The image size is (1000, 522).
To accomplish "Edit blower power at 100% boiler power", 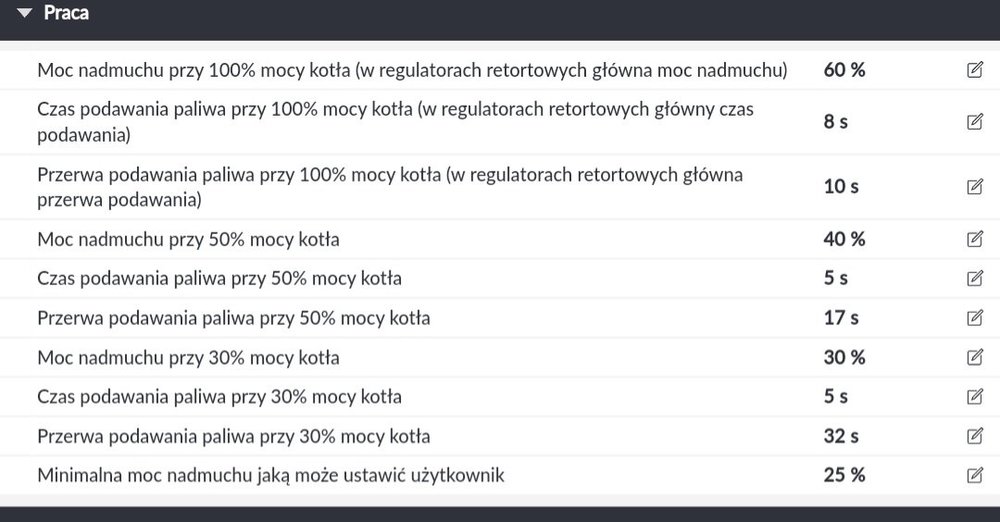I will point(975,70).
